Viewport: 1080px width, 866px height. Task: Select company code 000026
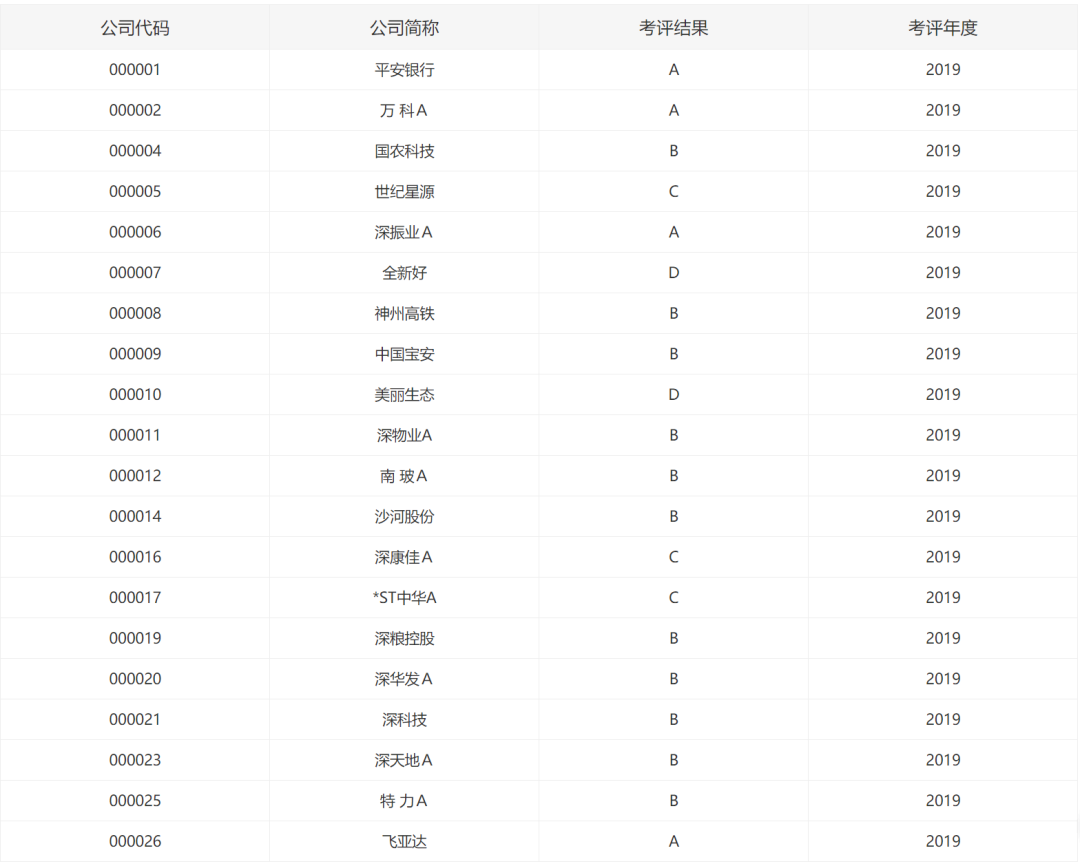click(135, 842)
